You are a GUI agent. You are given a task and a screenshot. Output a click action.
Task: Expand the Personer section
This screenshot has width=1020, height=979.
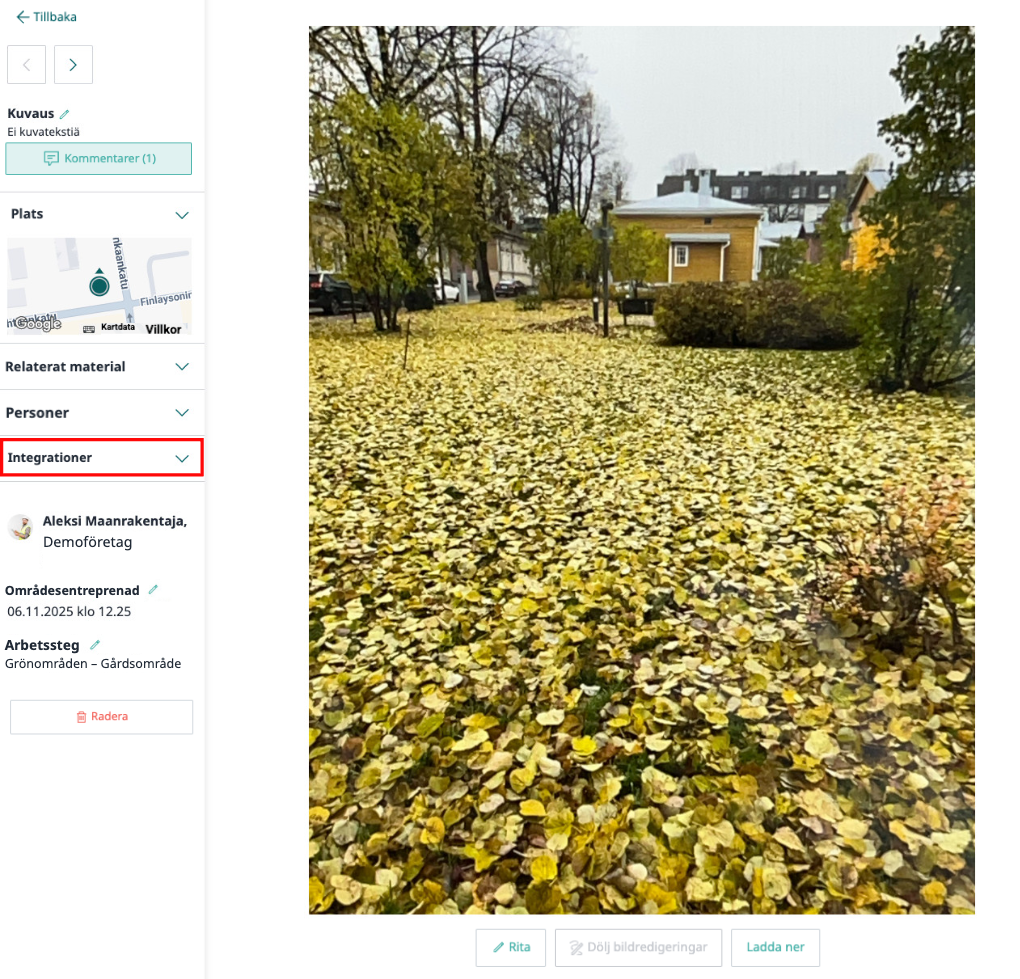(x=182, y=413)
